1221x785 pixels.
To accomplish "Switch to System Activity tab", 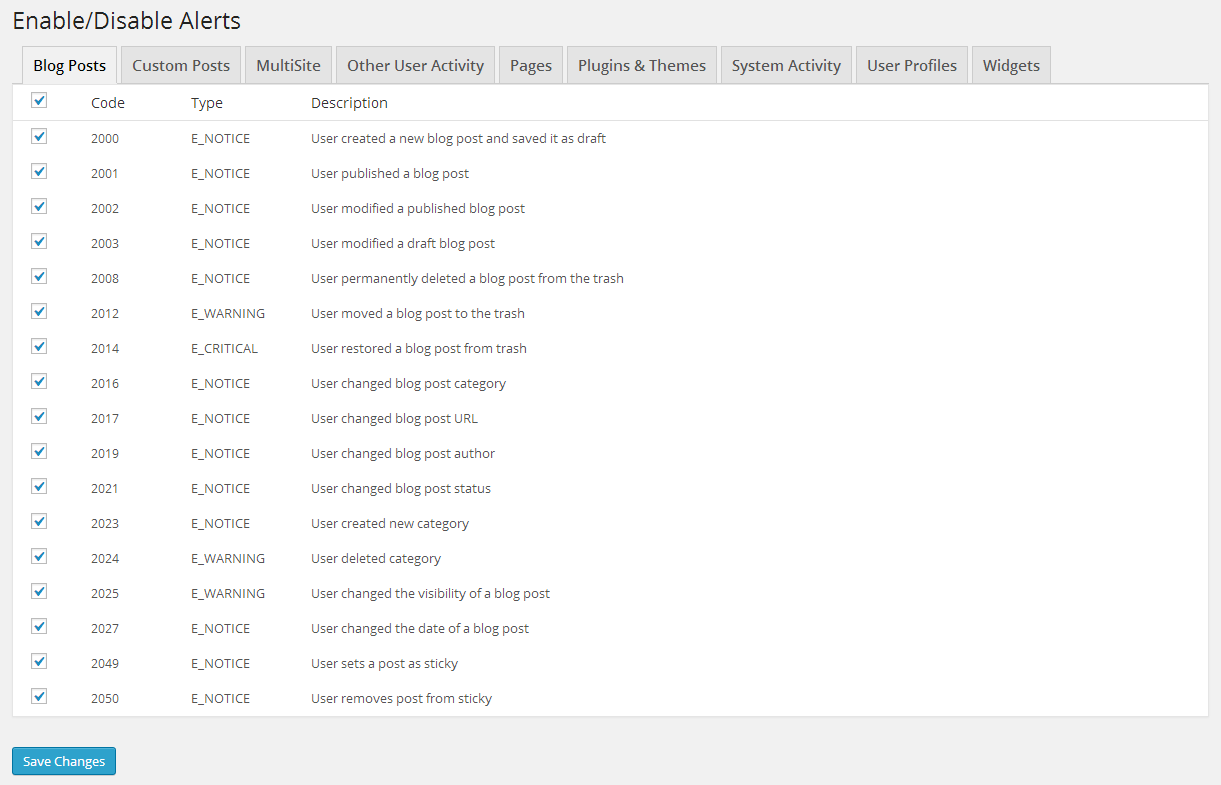I will coord(786,65).
